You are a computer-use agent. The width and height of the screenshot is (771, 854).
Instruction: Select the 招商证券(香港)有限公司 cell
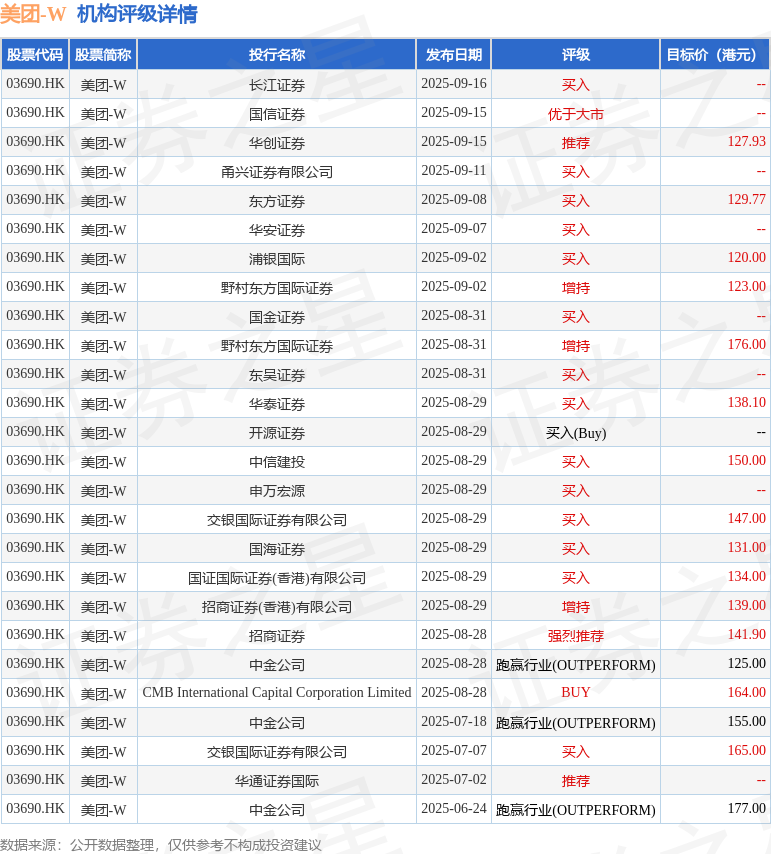point(277,607)
